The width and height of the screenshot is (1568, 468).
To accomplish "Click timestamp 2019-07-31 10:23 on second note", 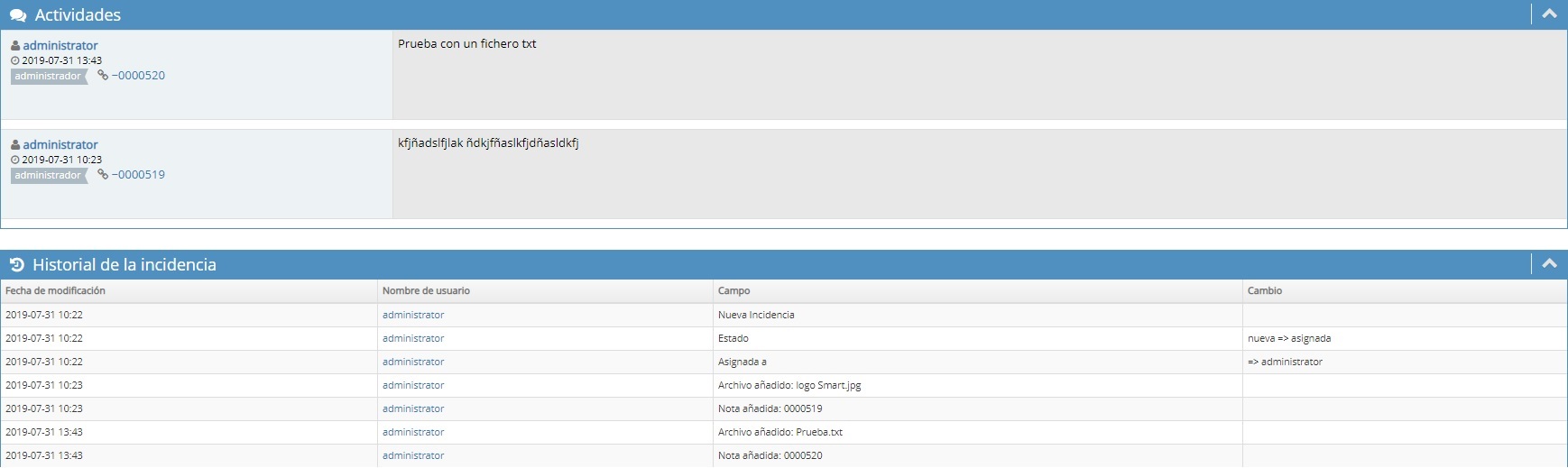I will point(61,160).
